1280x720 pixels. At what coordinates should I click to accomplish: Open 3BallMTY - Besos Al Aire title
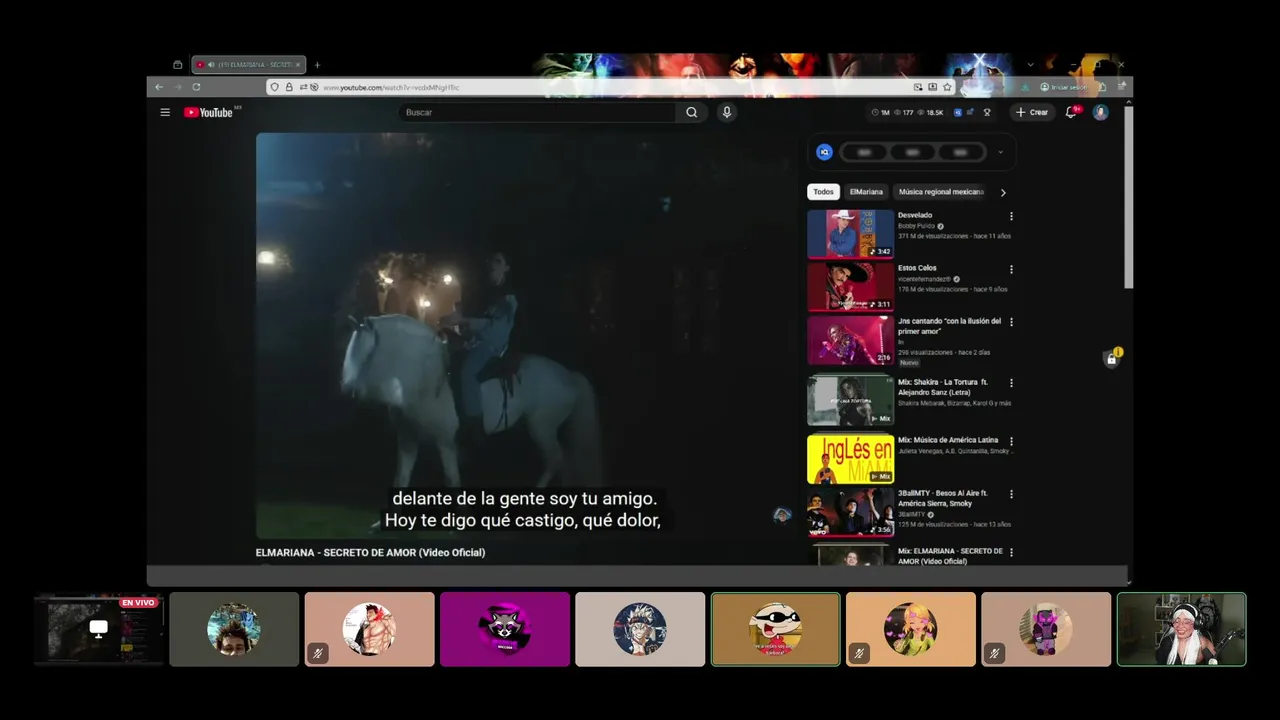click(x=942, y=498)
